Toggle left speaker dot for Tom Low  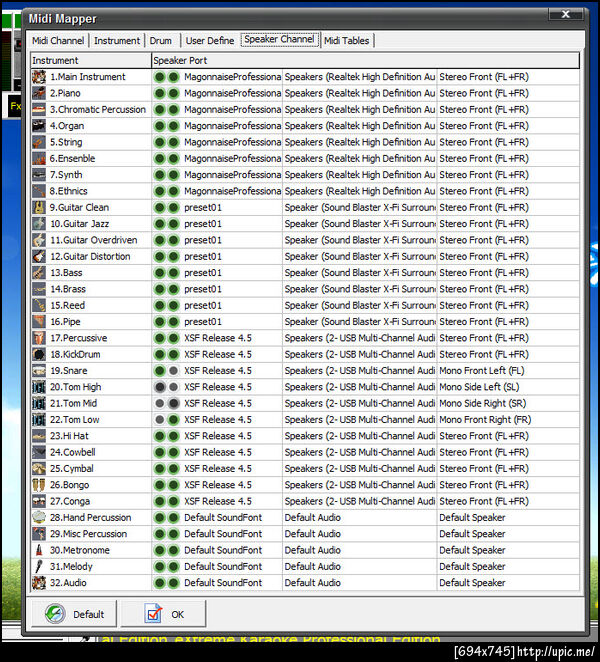pyautogui.click(x=160, y=420)
